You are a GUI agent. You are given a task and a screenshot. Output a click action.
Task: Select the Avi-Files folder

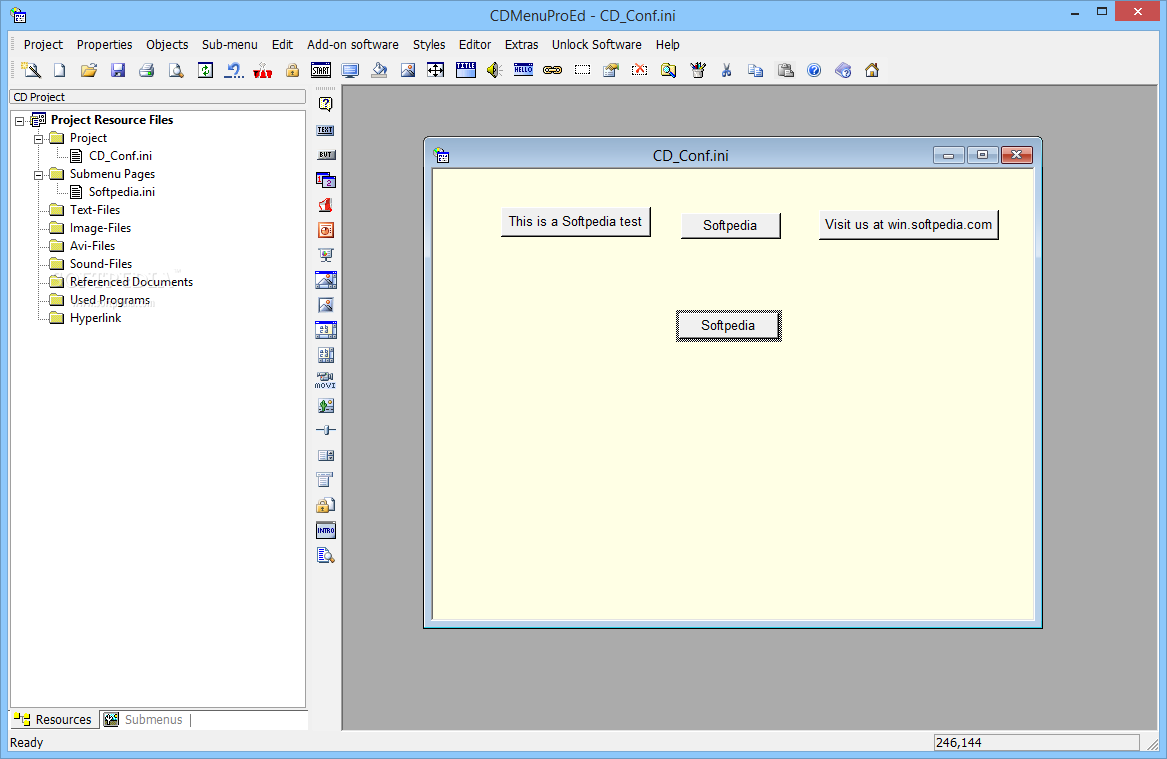pyautogui.click(x=92, y=246)
